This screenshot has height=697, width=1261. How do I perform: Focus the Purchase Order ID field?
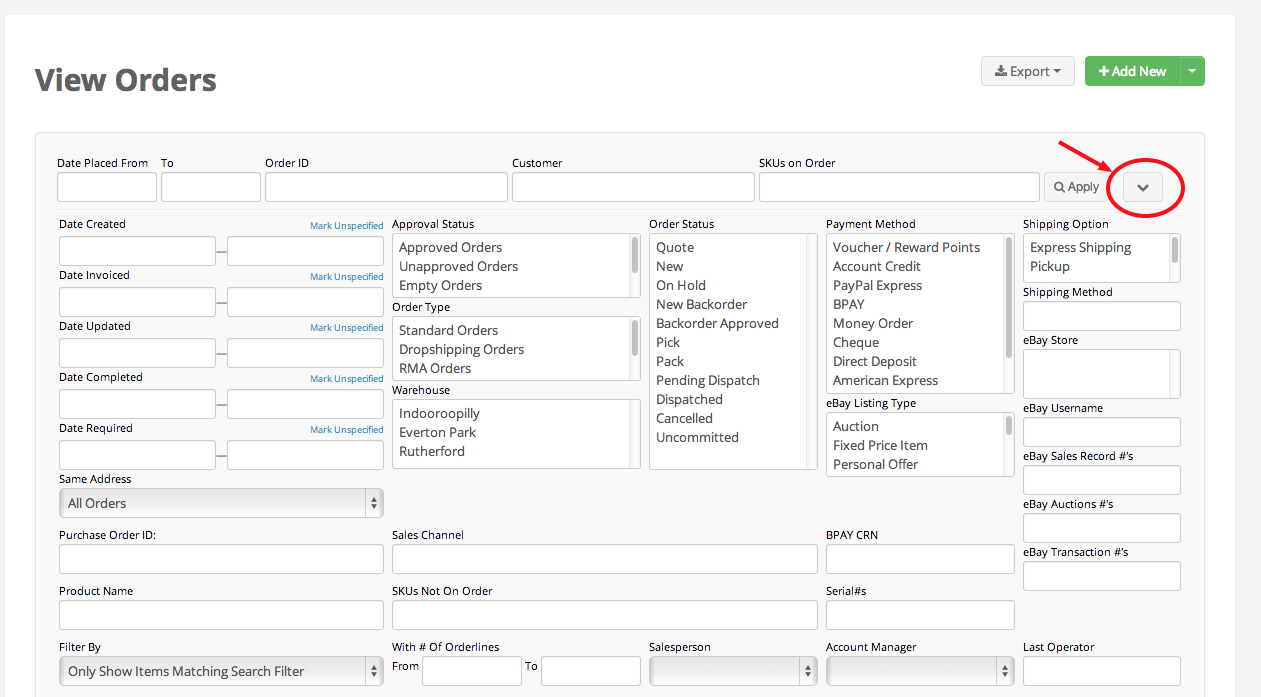pyautogui.click(x=221, y=559)
